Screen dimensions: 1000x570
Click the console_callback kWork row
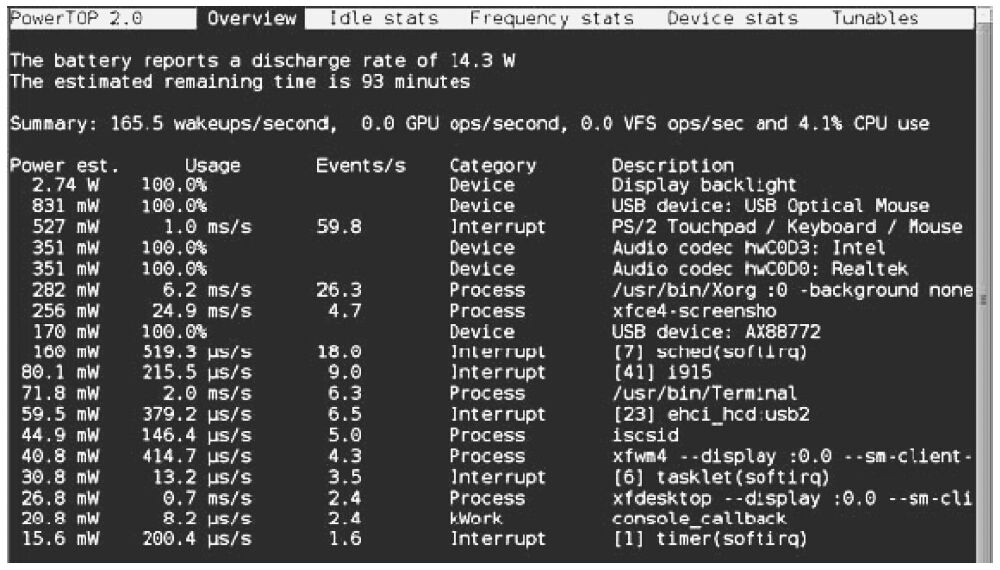[x=491, y=518]
